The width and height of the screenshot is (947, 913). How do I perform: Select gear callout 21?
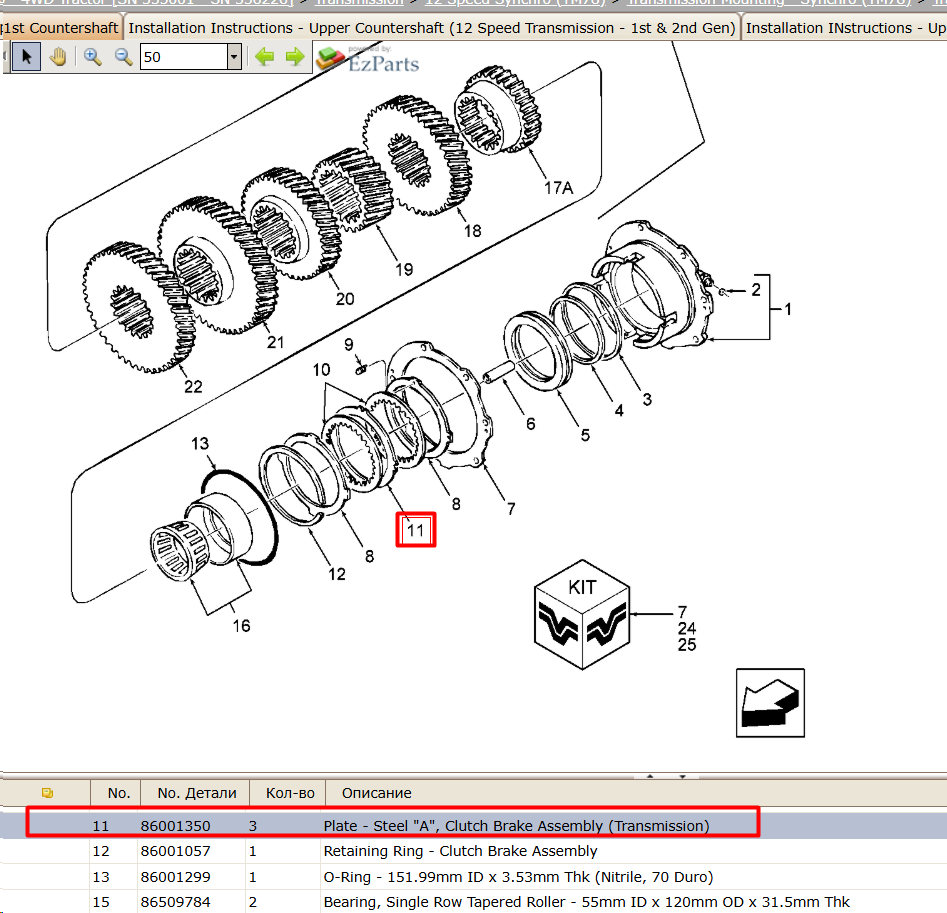click(x=275, y=342)
